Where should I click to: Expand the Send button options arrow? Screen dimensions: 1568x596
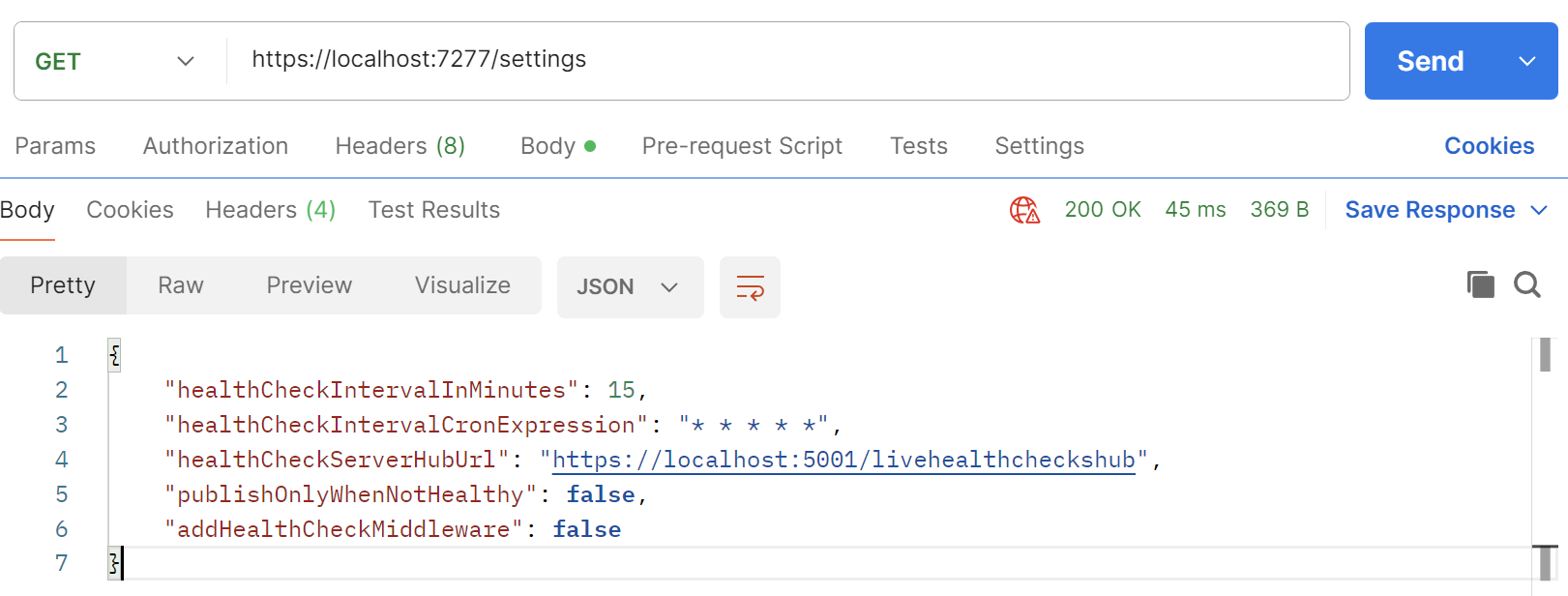coord(1527,61)
